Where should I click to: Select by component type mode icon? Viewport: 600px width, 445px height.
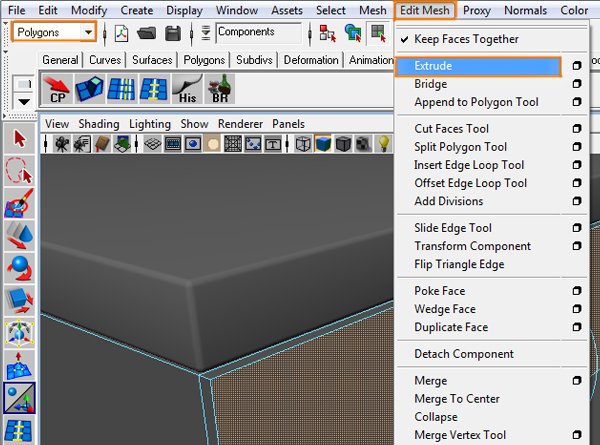378,33
